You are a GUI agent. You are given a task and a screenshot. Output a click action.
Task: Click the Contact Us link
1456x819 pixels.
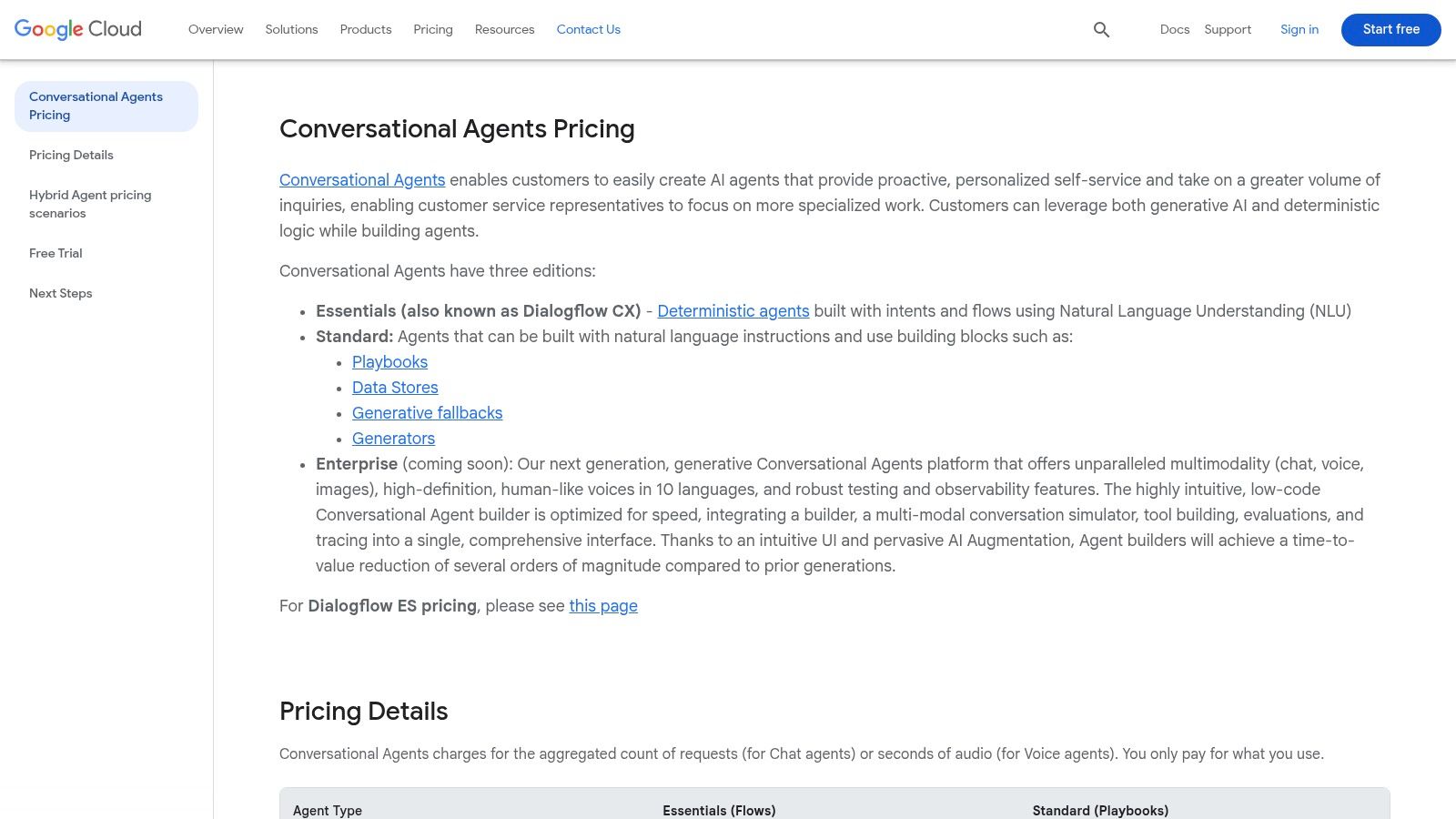589,29
